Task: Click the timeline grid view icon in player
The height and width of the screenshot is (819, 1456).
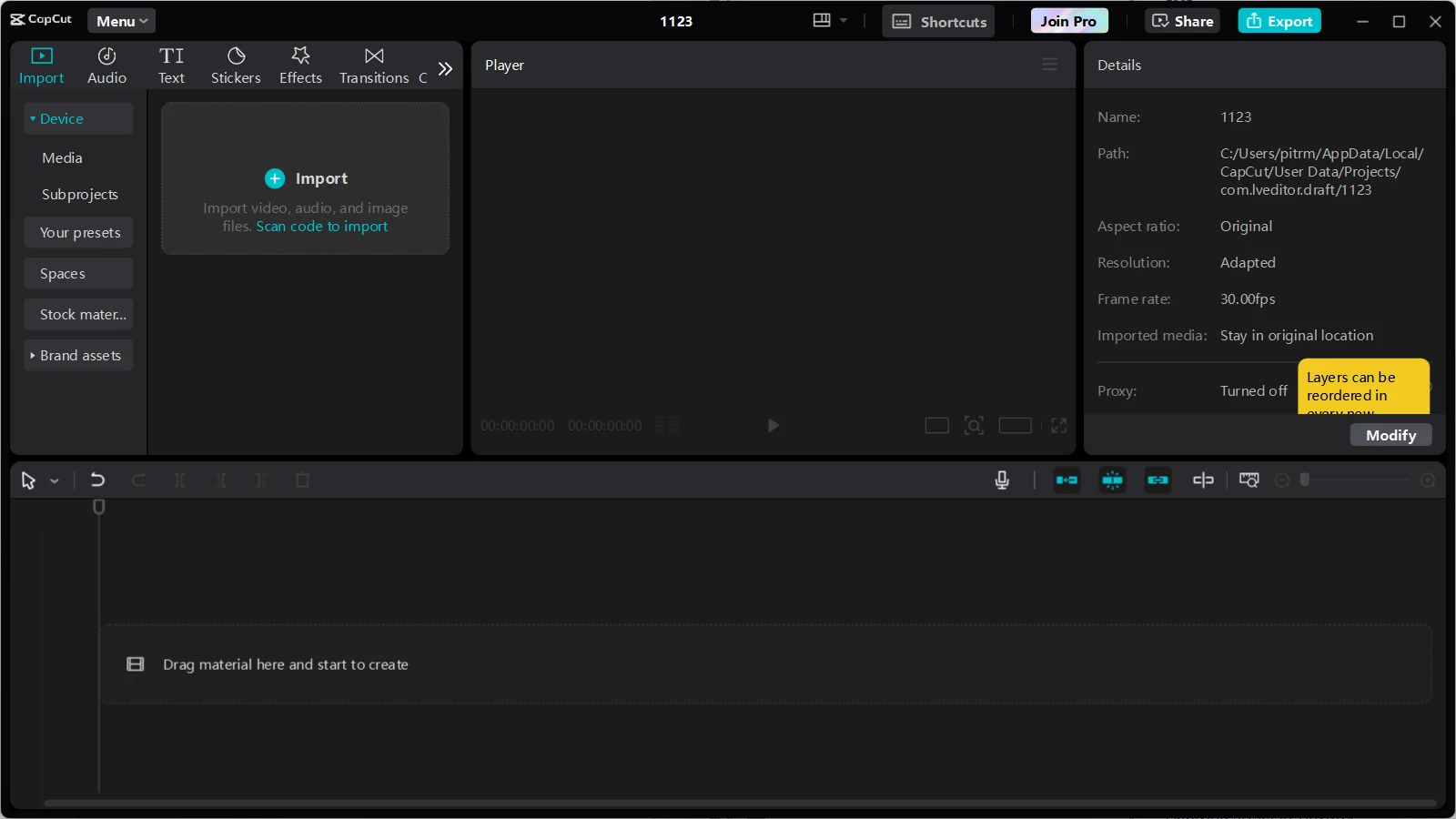Action: (x=667, y=425)
